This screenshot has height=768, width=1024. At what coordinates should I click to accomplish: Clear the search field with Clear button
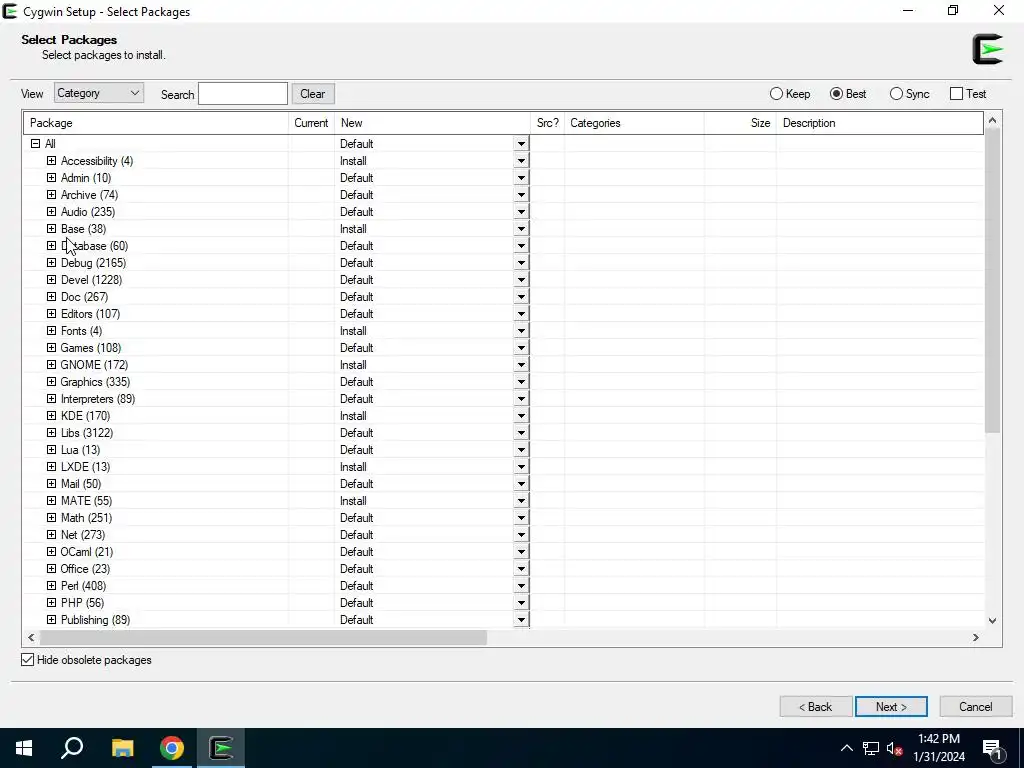(313, 93)
